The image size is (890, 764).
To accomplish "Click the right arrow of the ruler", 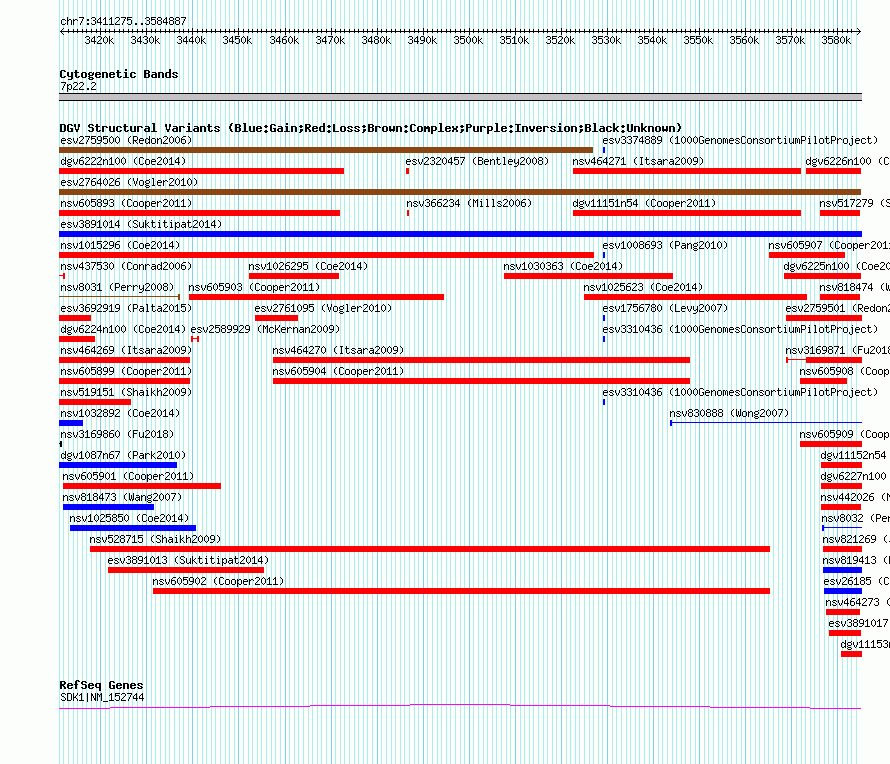I will [858, 31].
